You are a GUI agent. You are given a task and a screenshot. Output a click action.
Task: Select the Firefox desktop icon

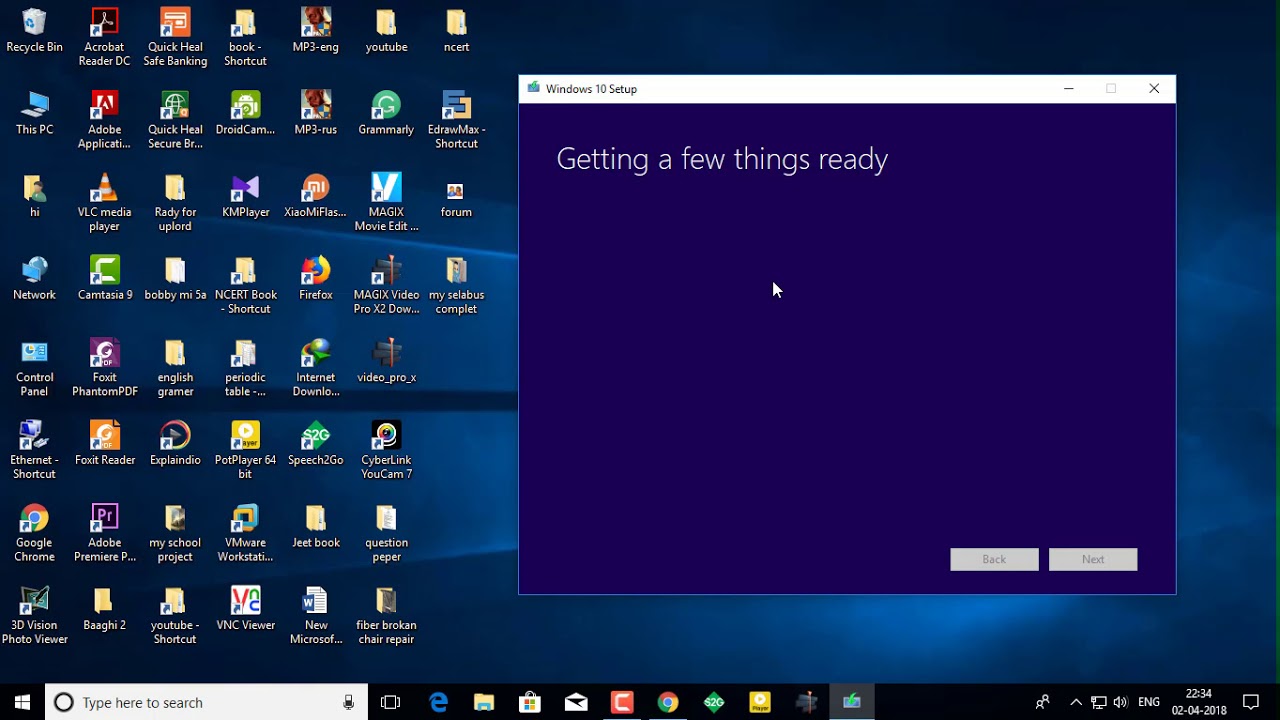315,278
